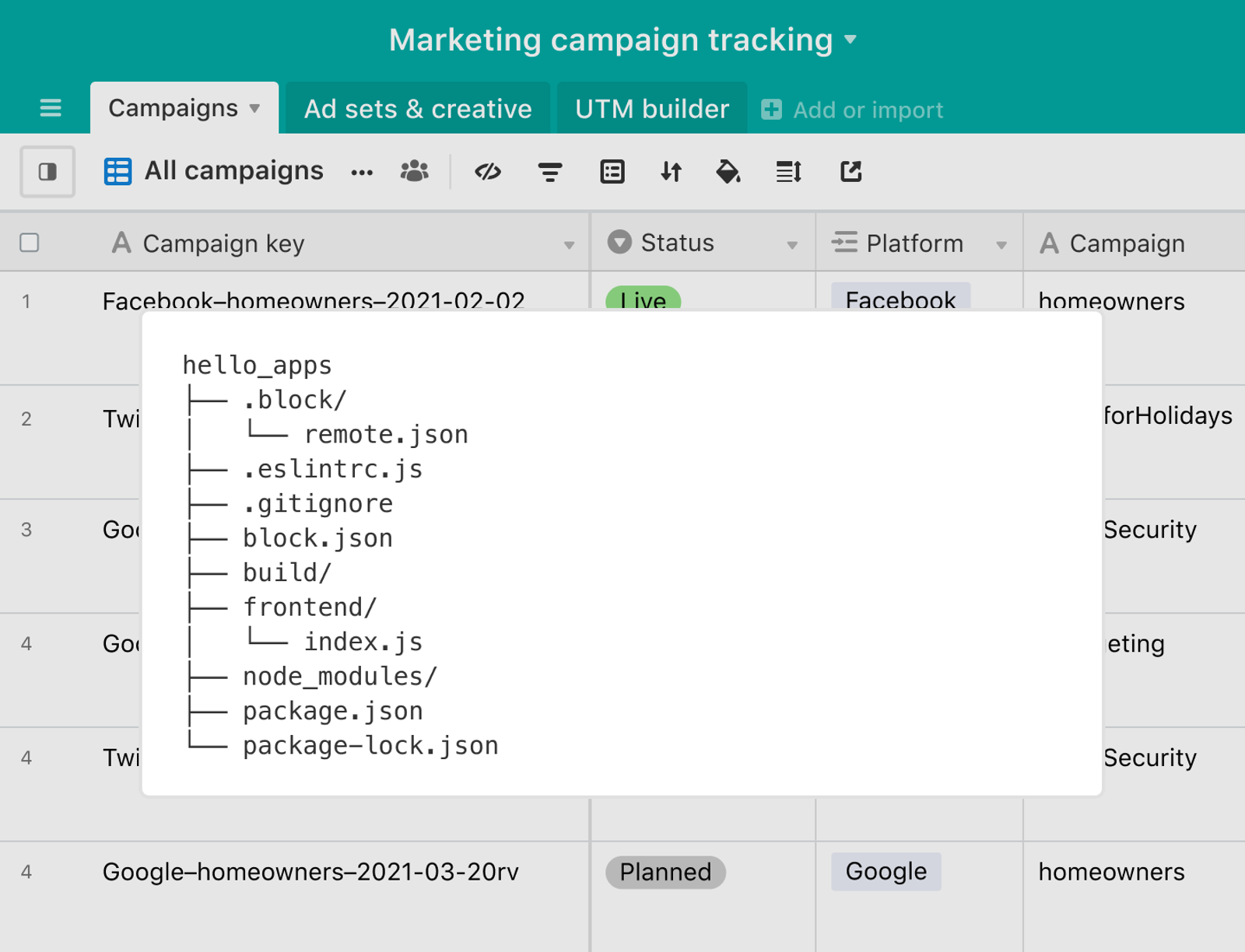This screenshot has height=952, width=1245.
Task: Open the row height icon
Action: (x=789, y=171)
